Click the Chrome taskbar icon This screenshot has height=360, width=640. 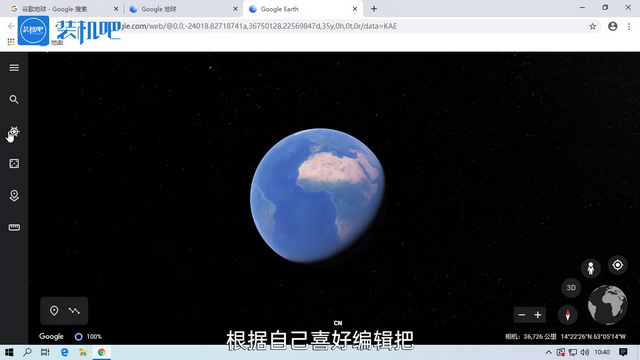(x=102, y=352)
